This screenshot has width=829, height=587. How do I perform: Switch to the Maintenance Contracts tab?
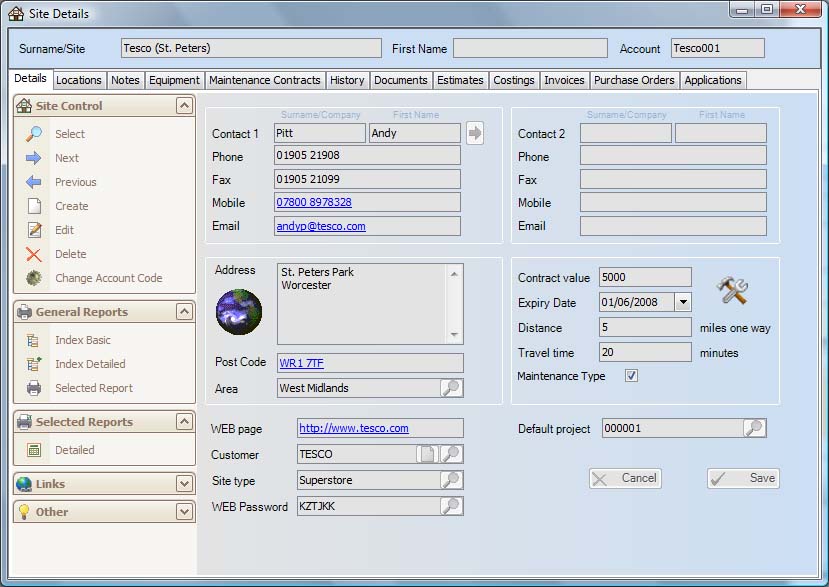[264, 80]
